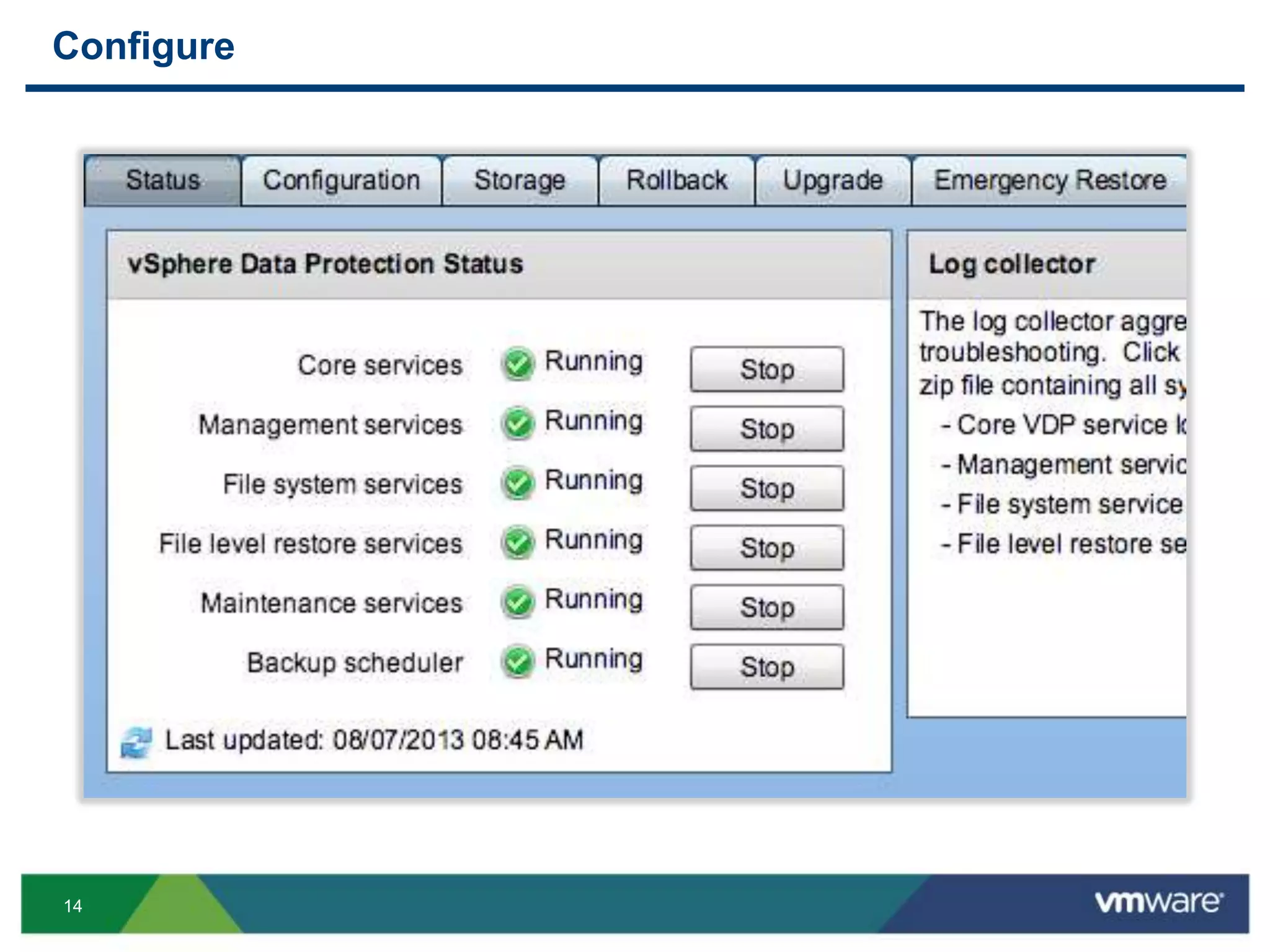Click the Backup scheduler label
The width and height of the screenshot is (1270, 952).
click(355, 663)
